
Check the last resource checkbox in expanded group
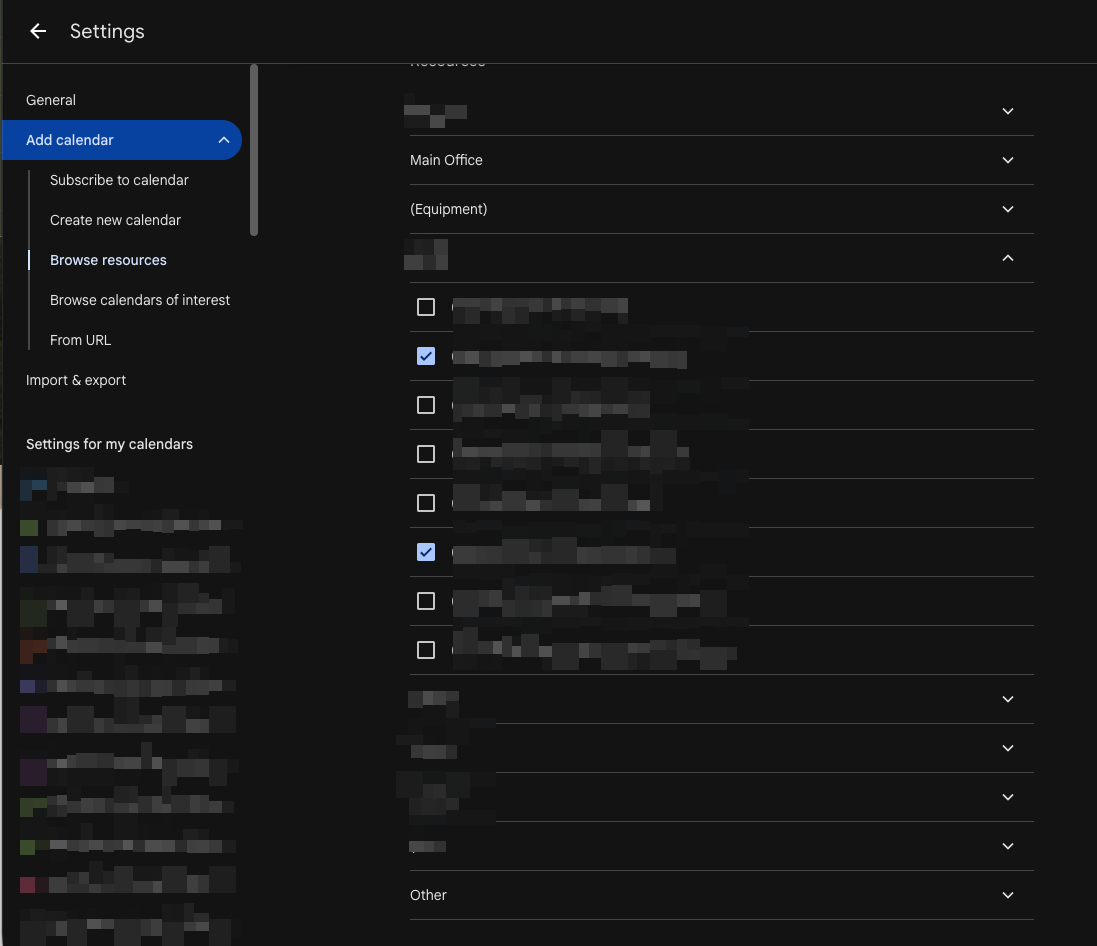tap(426, 650)
